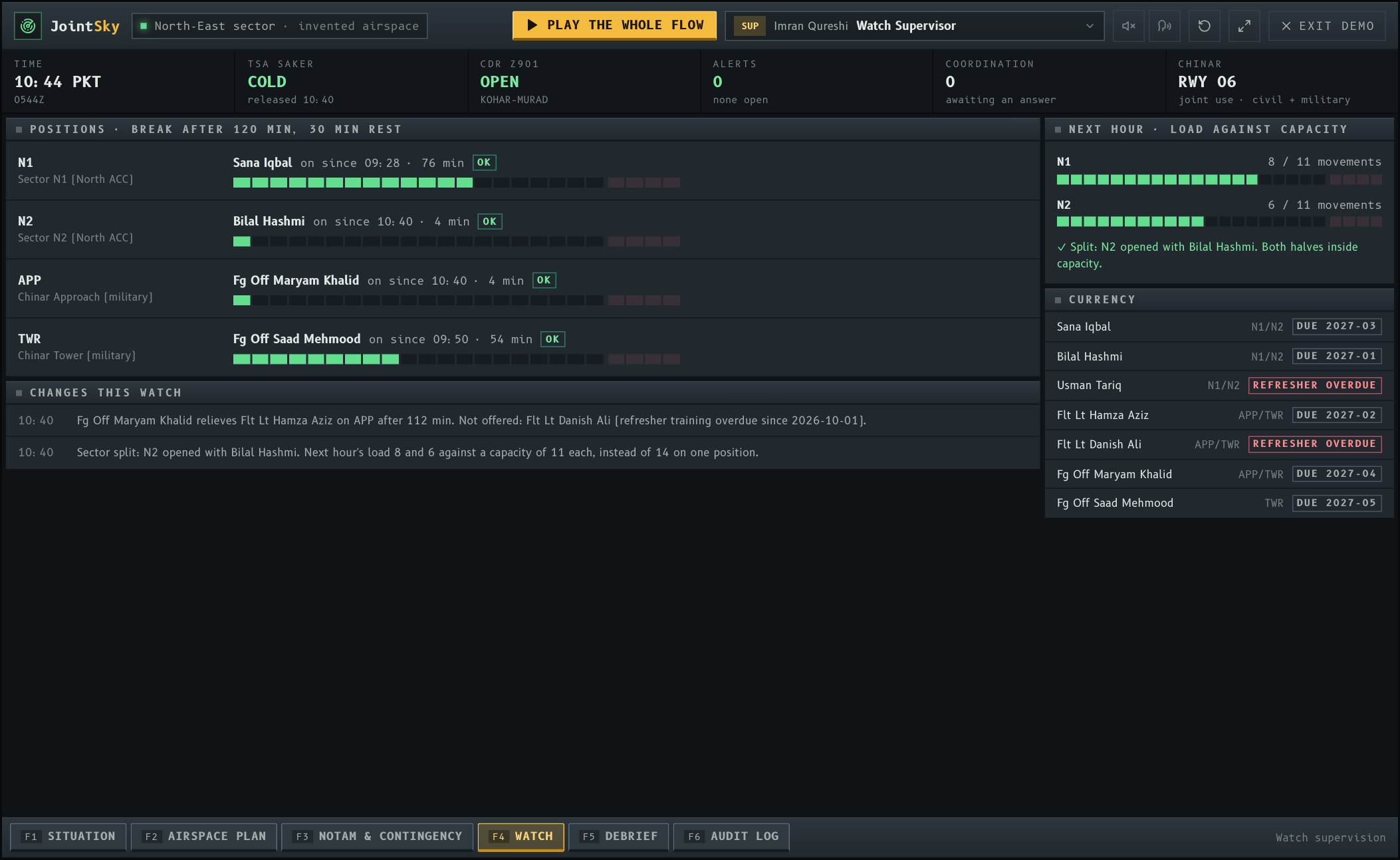
Task: Click the COORDINATION awaiting answer tile
Action: point(1048,82)
